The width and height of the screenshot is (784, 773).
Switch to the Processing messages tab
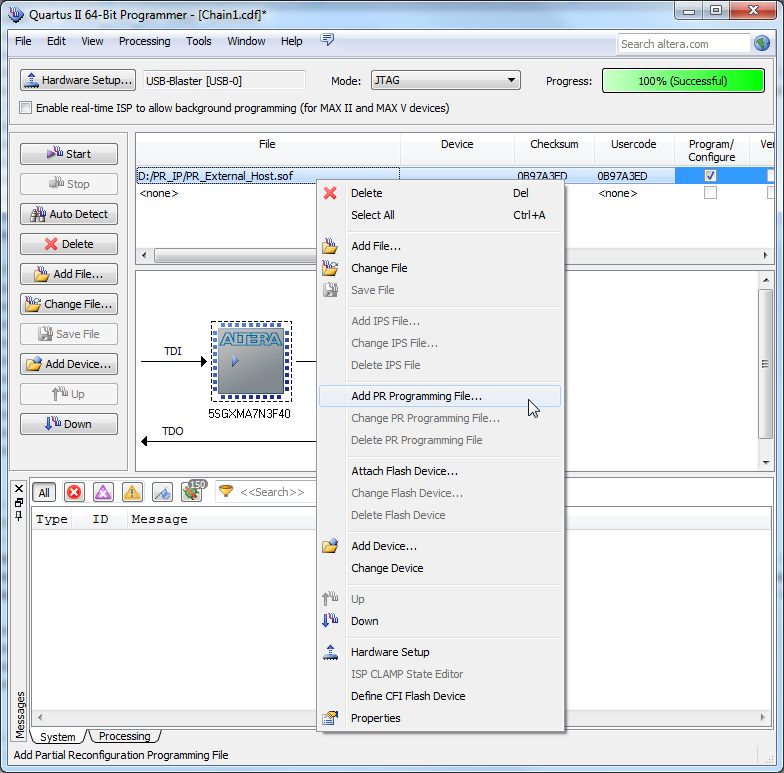(124, 736)
